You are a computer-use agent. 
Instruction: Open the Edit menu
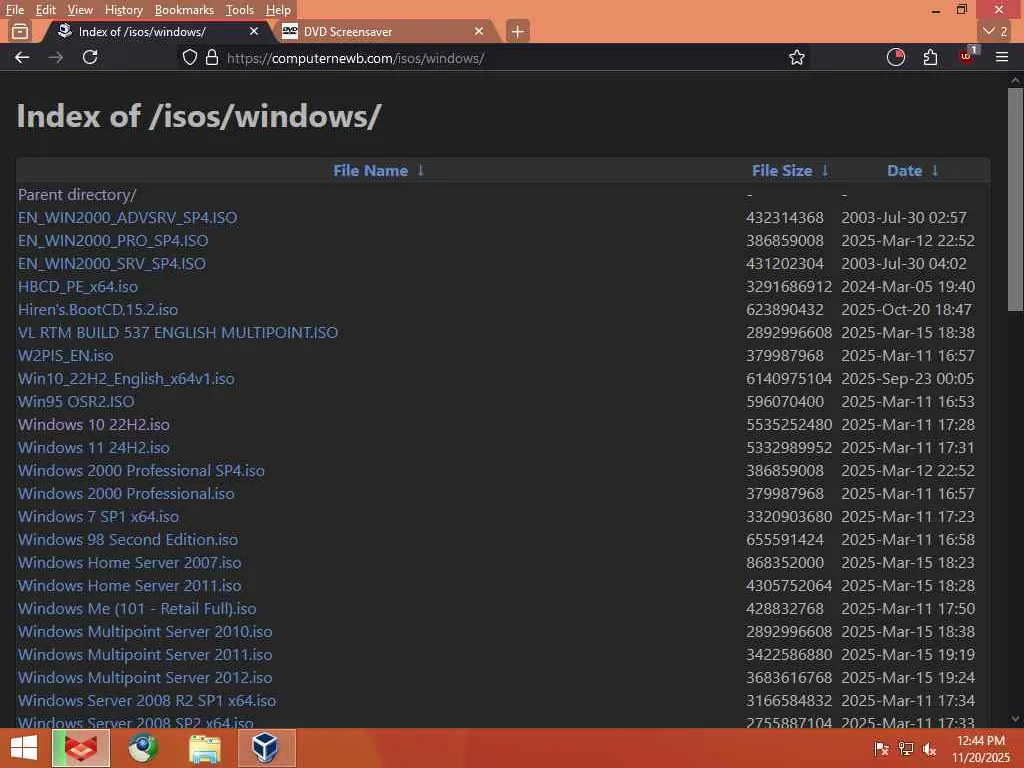pyautogui.click(x=45, y=10)
